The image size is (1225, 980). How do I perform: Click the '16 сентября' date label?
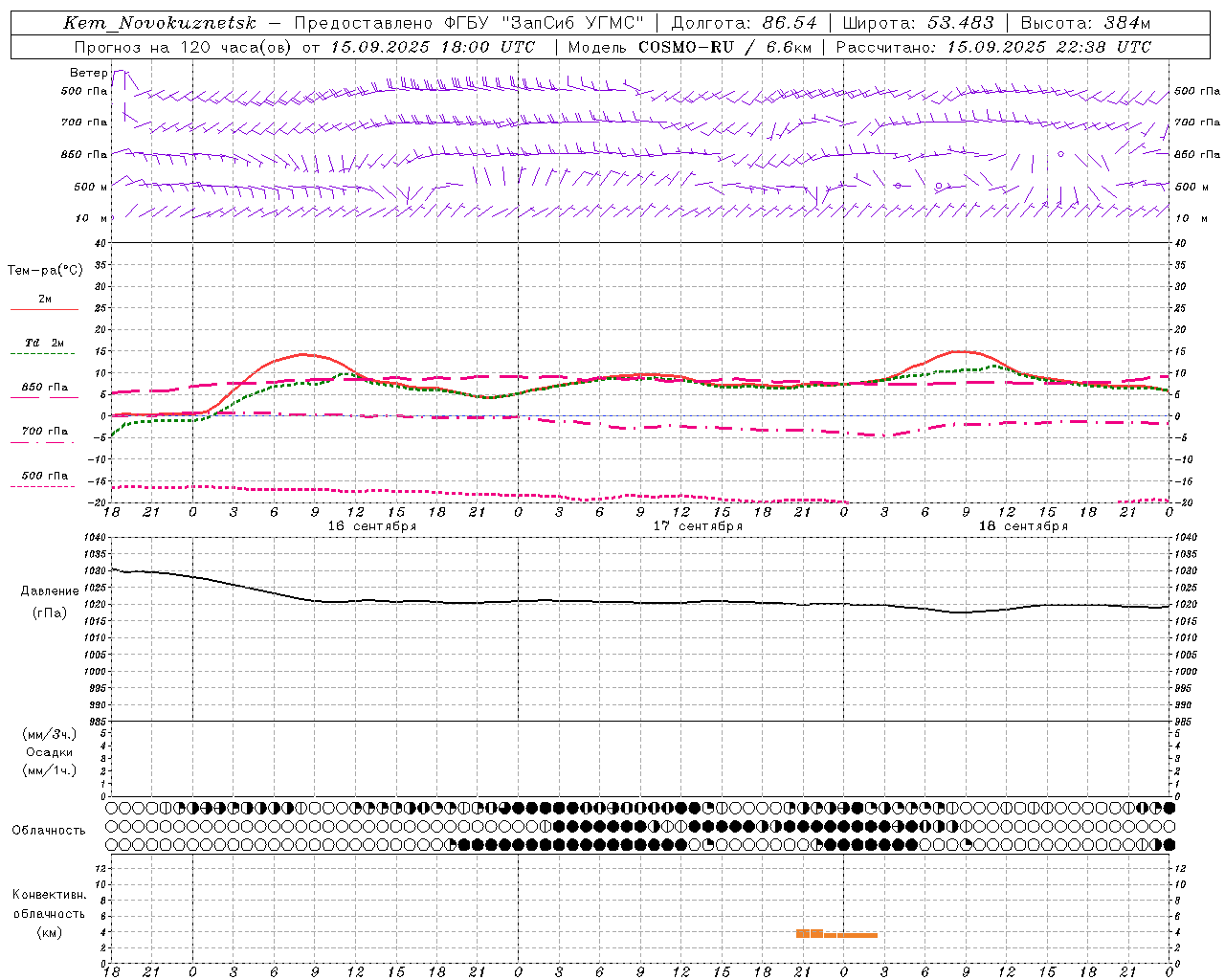372,526
